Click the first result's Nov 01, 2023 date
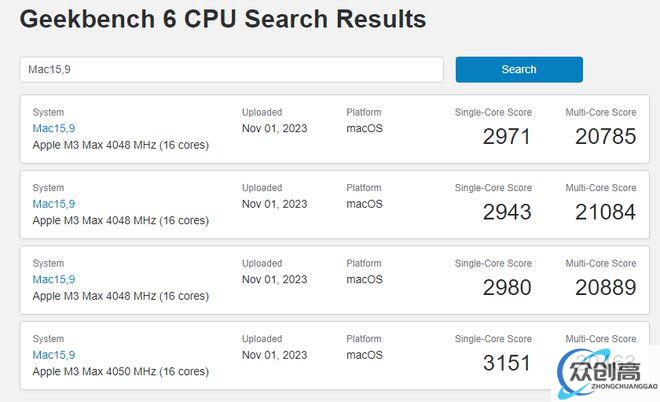 [x=274, y=128]
